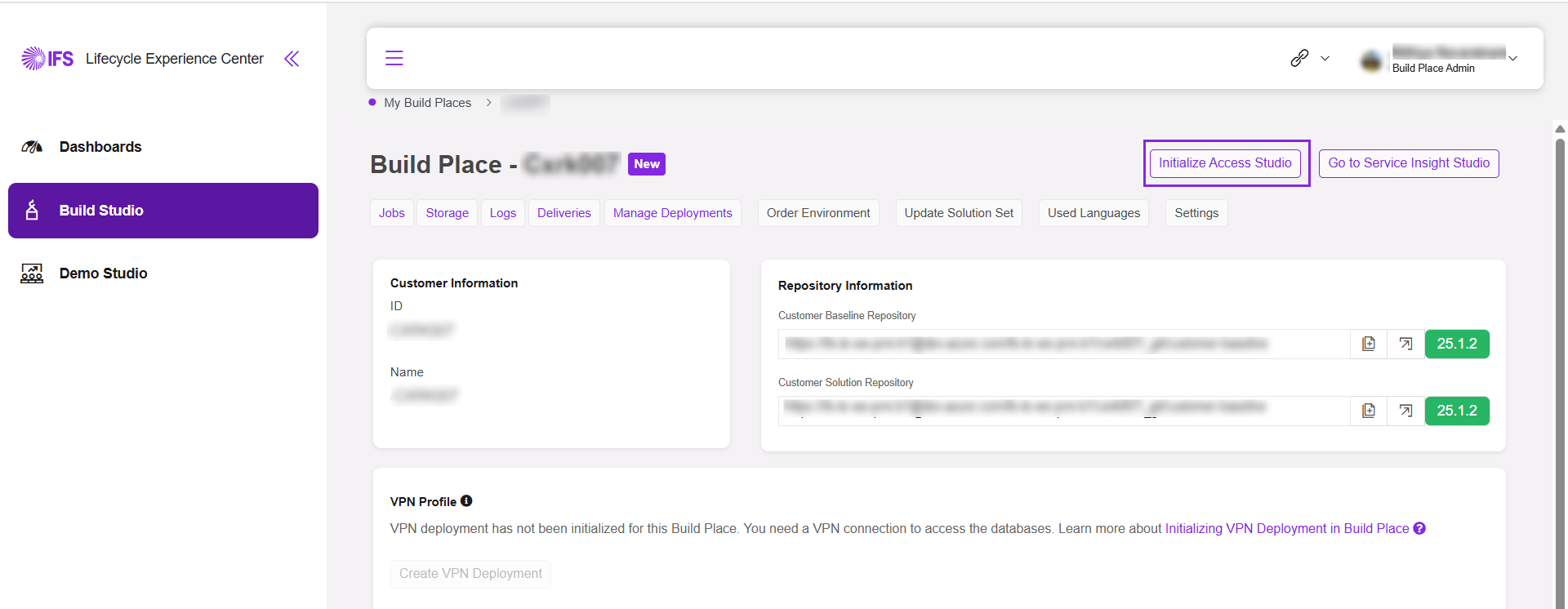The width and height of the screenshot is (1568, 609).
Task: Open Manage Deployments tab
Action: click(673, 213)
